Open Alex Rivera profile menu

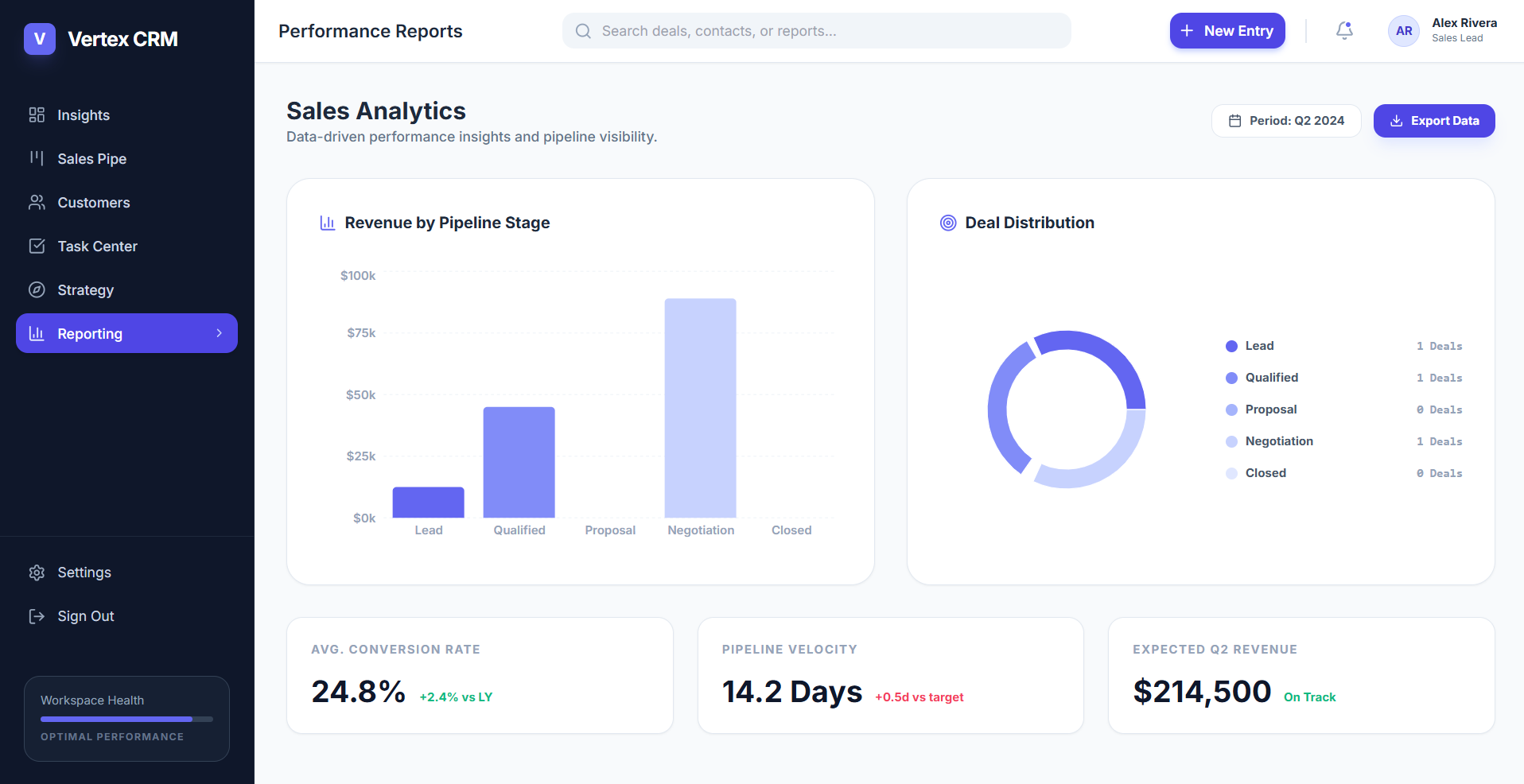point(1464,30)
